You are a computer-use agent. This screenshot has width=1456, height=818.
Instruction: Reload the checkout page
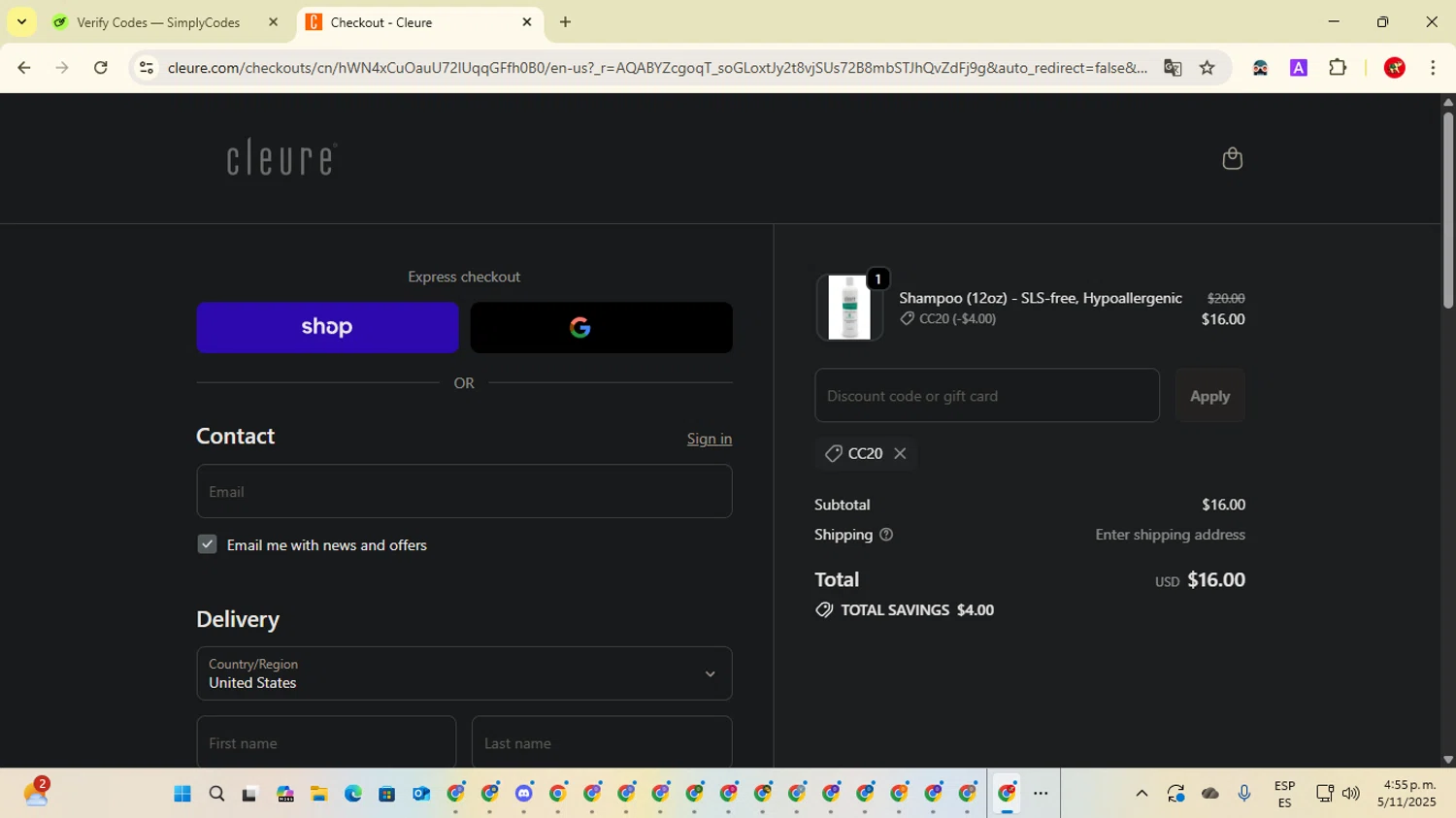(101, 67)
